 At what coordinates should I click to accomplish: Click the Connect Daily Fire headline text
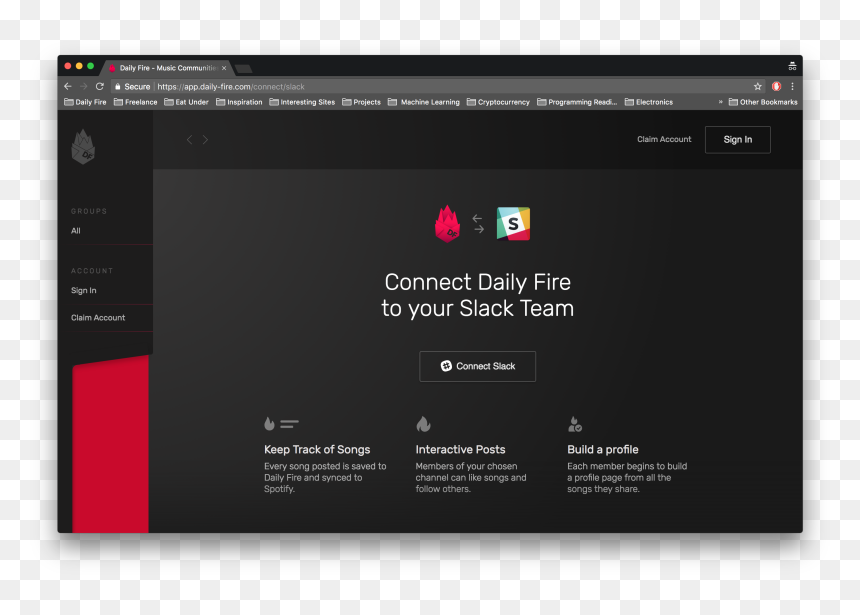pos(478,295)
